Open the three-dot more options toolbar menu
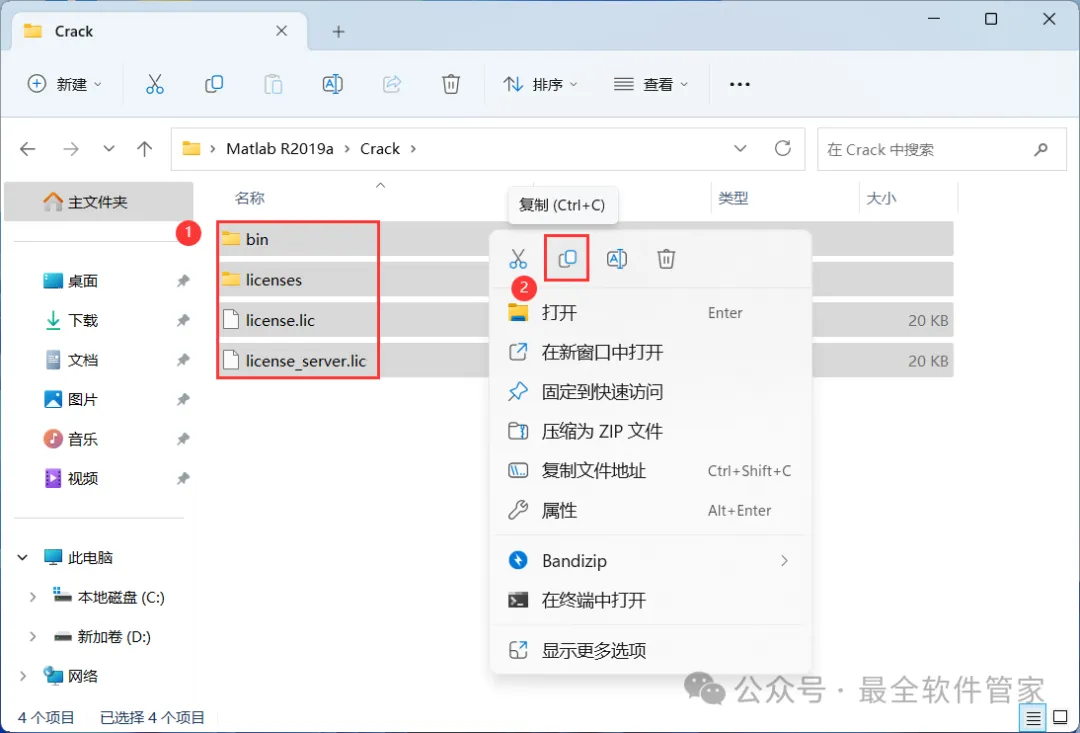 (x=739, y=84)
